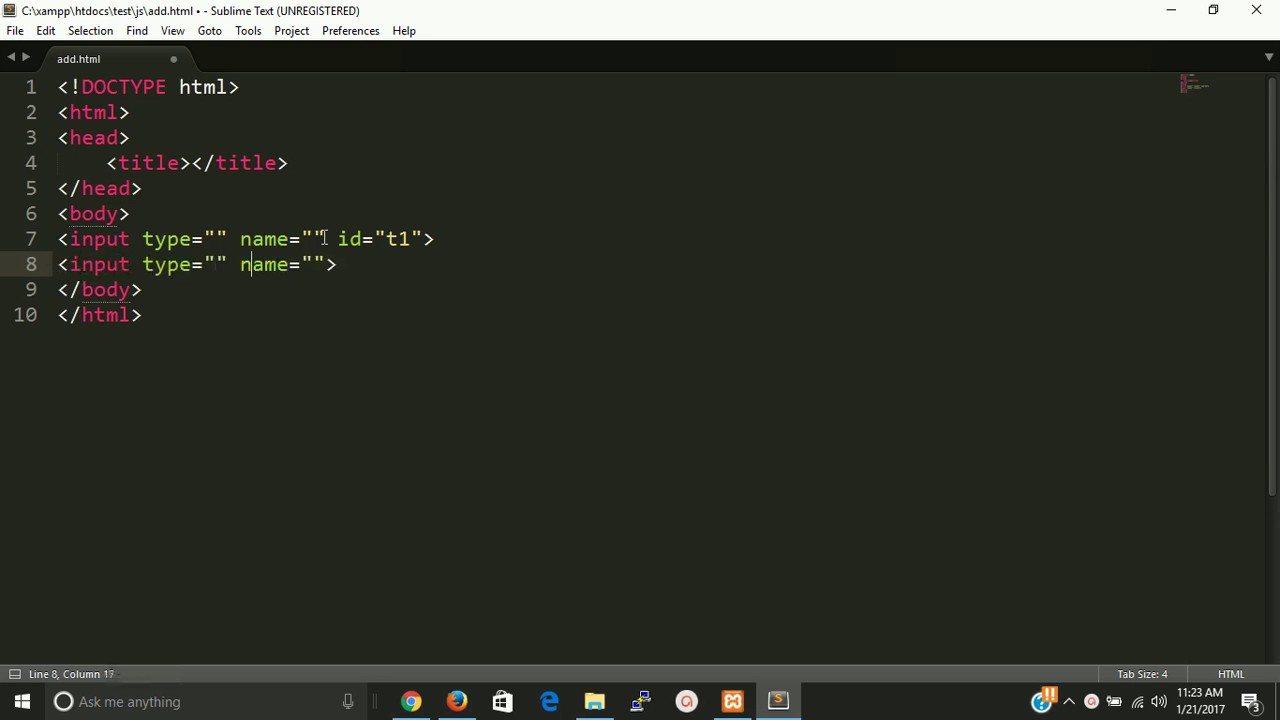Viewport: 1280px width, 720px height.
Task: Close the add.html tab via unsaved dot
Action: coord(173,59)
